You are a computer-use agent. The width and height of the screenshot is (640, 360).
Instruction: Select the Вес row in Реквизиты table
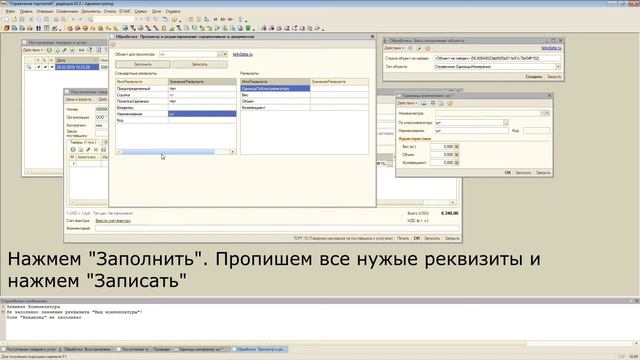304,95
